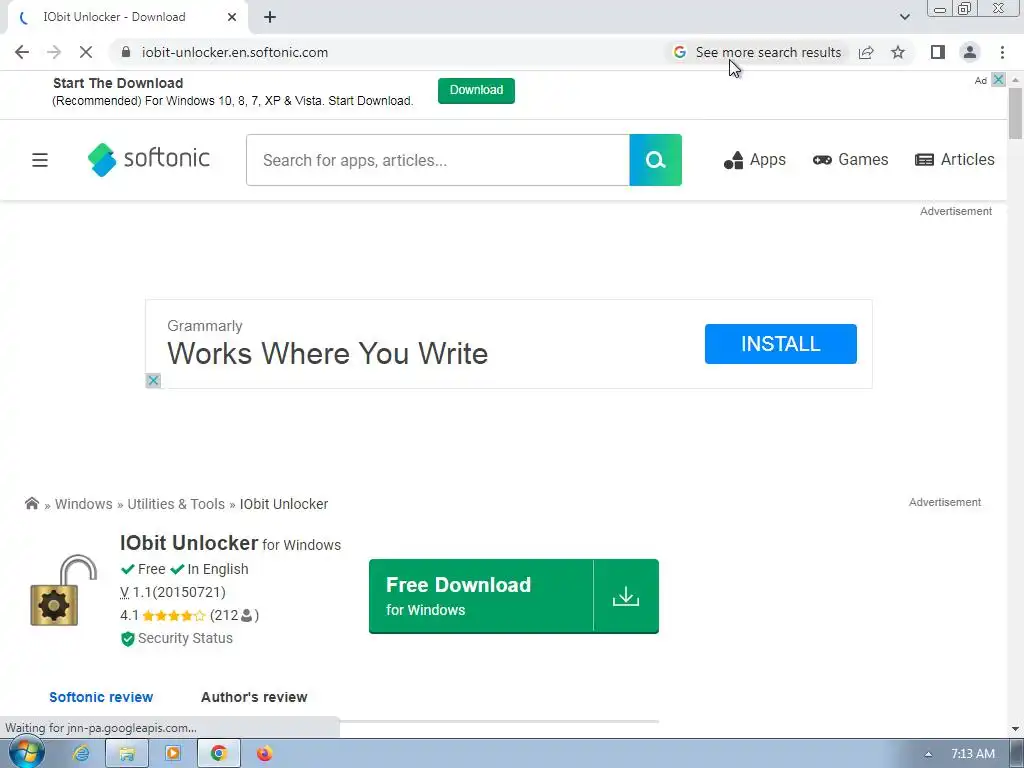This screenshot has width=1024, height=768.
Task: Click the Search for apps input field
Action: 438,160
